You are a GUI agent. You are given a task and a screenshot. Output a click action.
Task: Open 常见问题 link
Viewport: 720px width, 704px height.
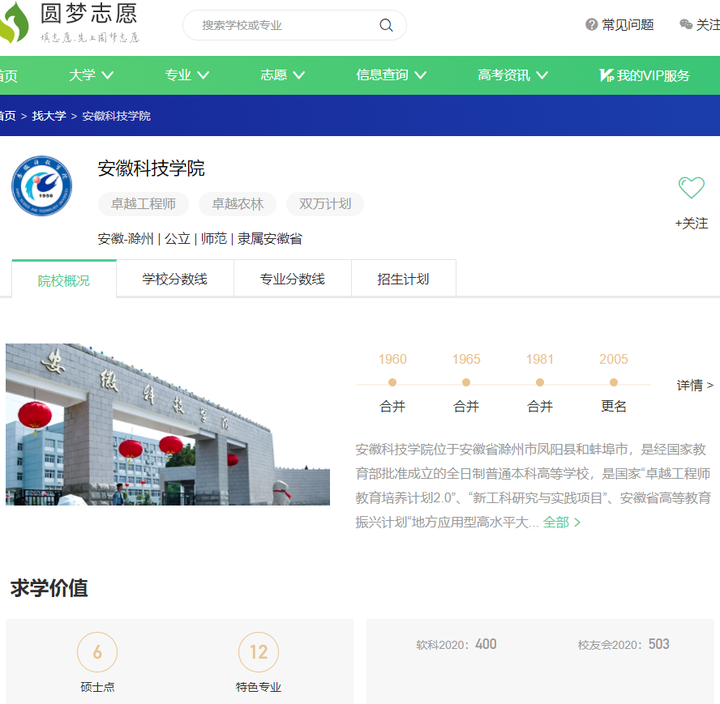pos(619,25)
